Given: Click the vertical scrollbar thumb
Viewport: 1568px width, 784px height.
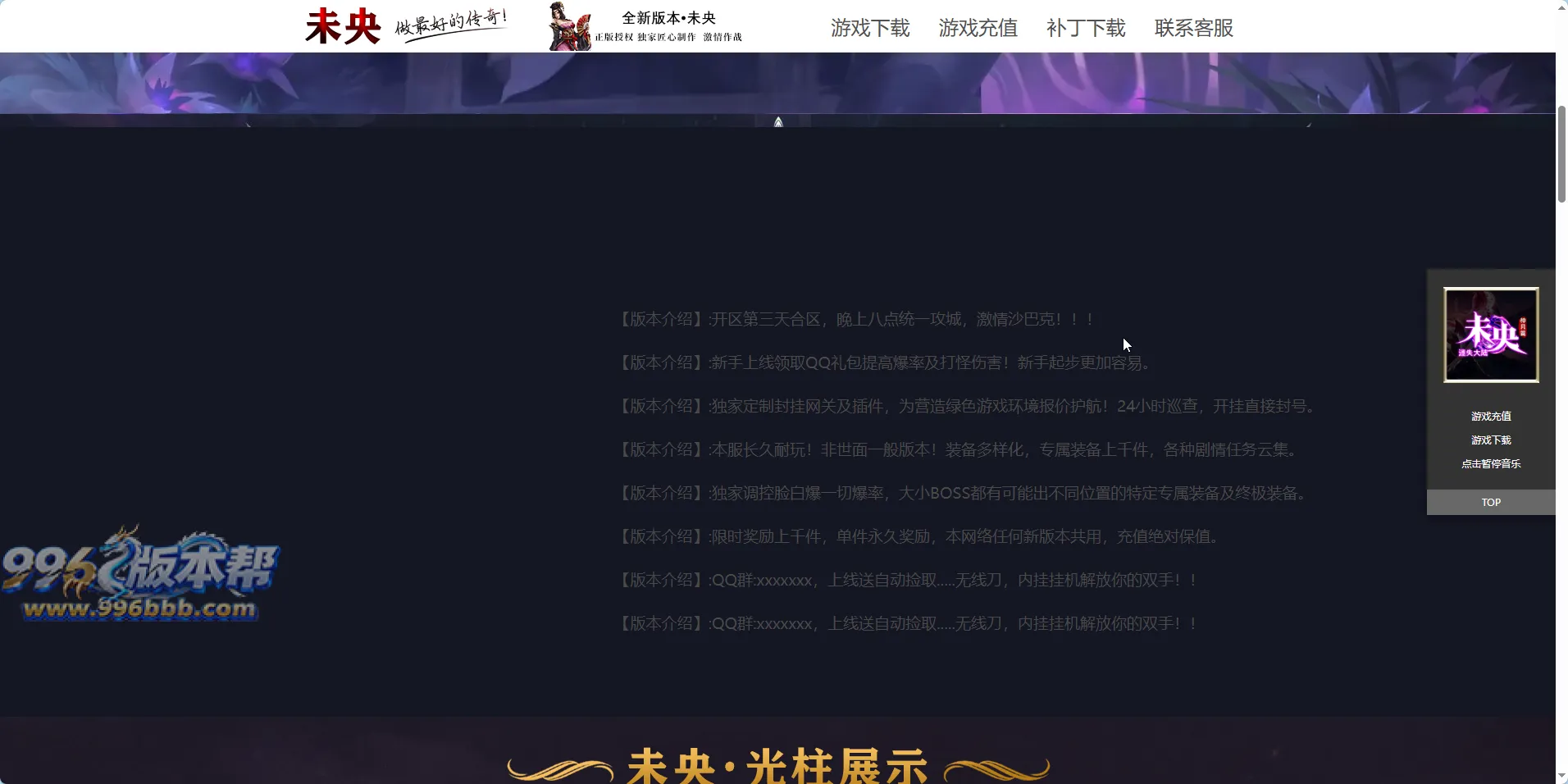Looking at the screenshot, I should click(1561, 154).
